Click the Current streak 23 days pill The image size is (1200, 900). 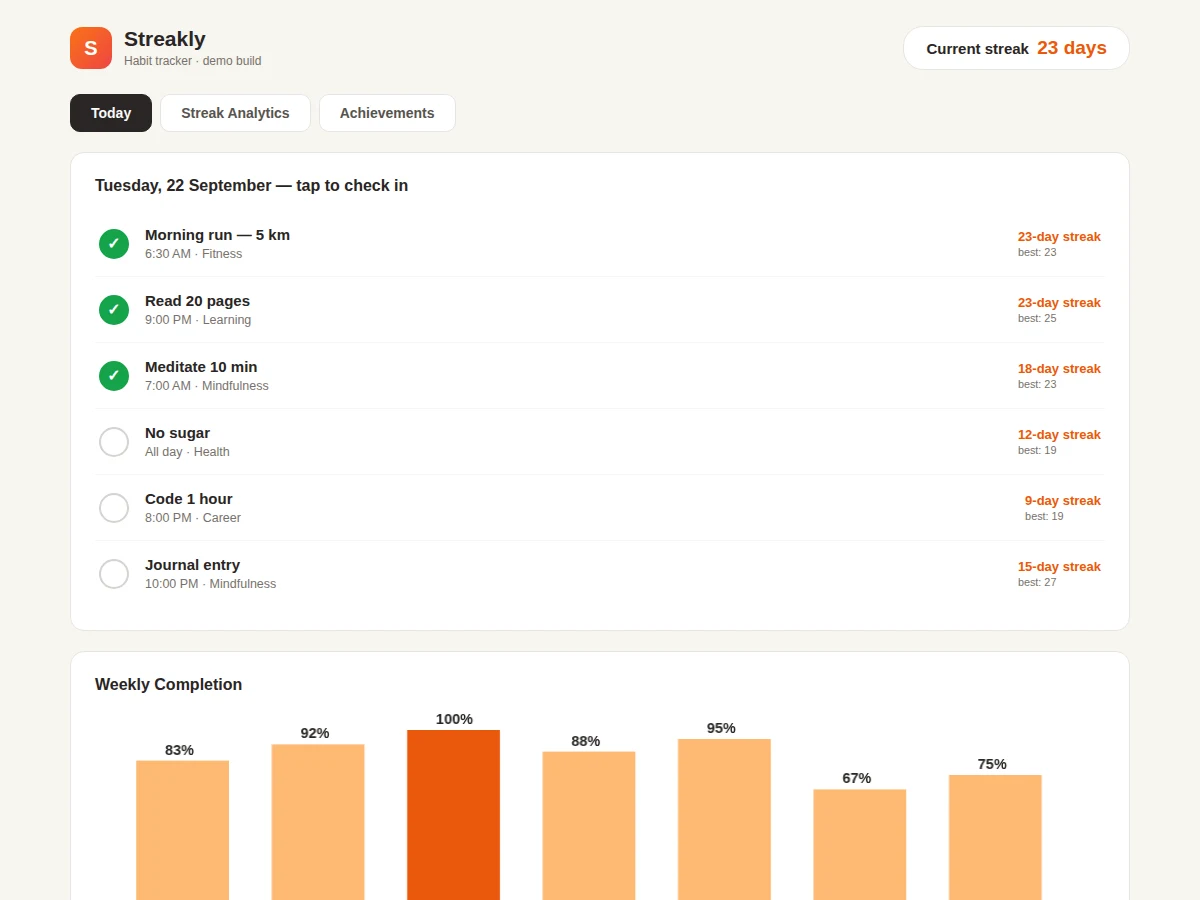pos(1016,48)
